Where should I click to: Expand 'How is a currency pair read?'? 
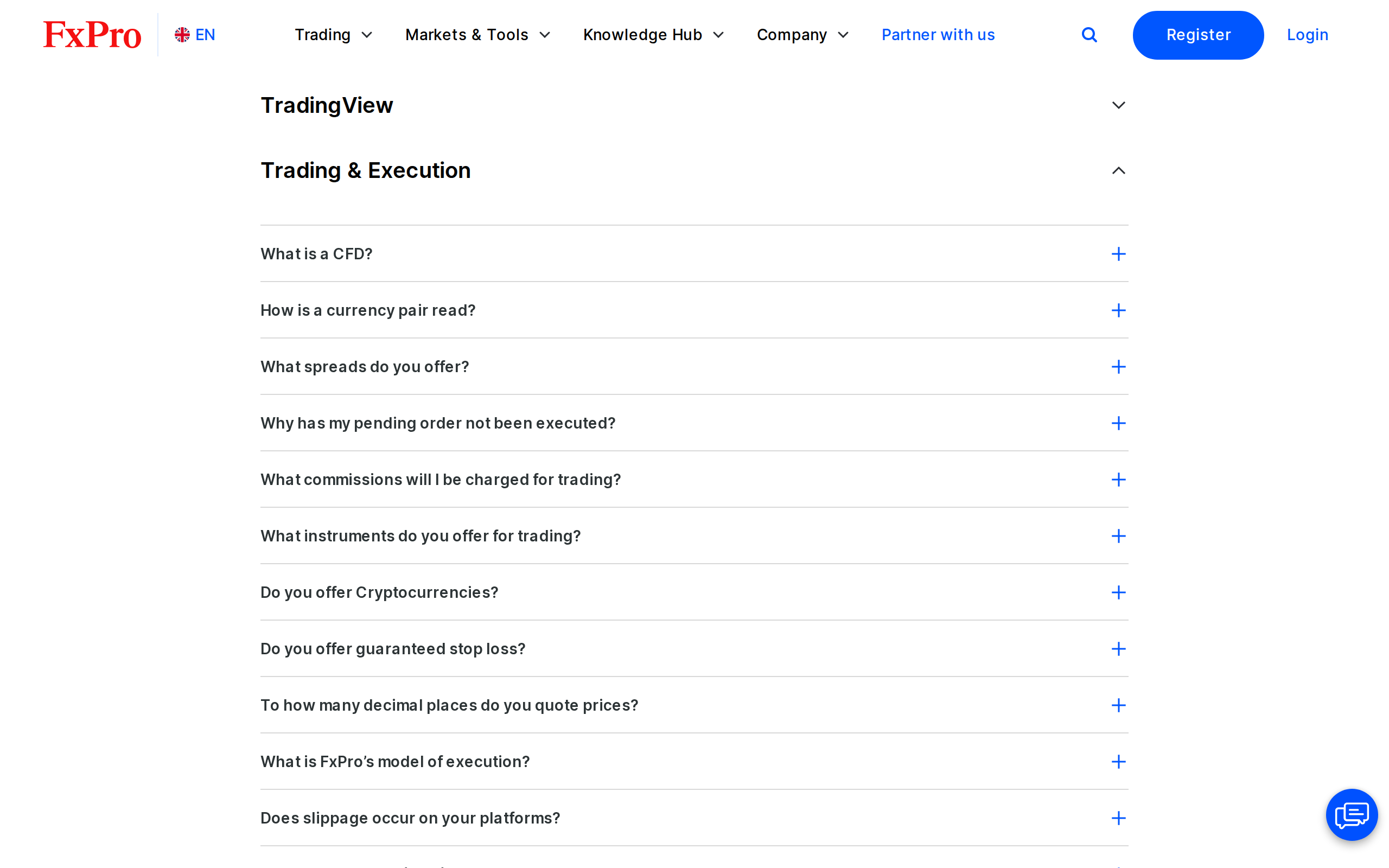[694, 310]
